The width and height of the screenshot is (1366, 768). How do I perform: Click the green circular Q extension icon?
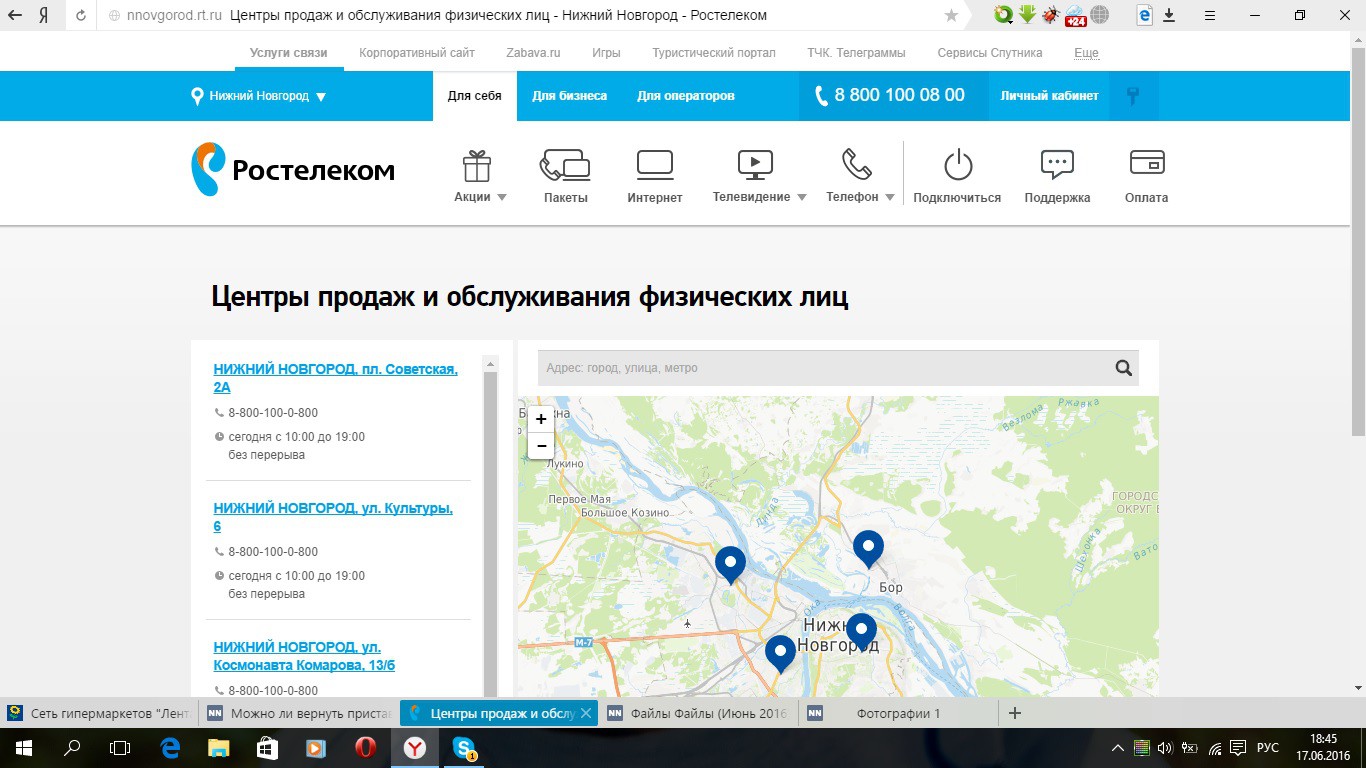[1003, 15]
